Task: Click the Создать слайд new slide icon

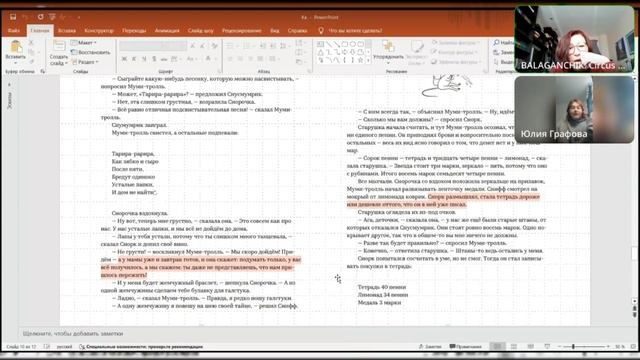Action: [x=59, y=46]
